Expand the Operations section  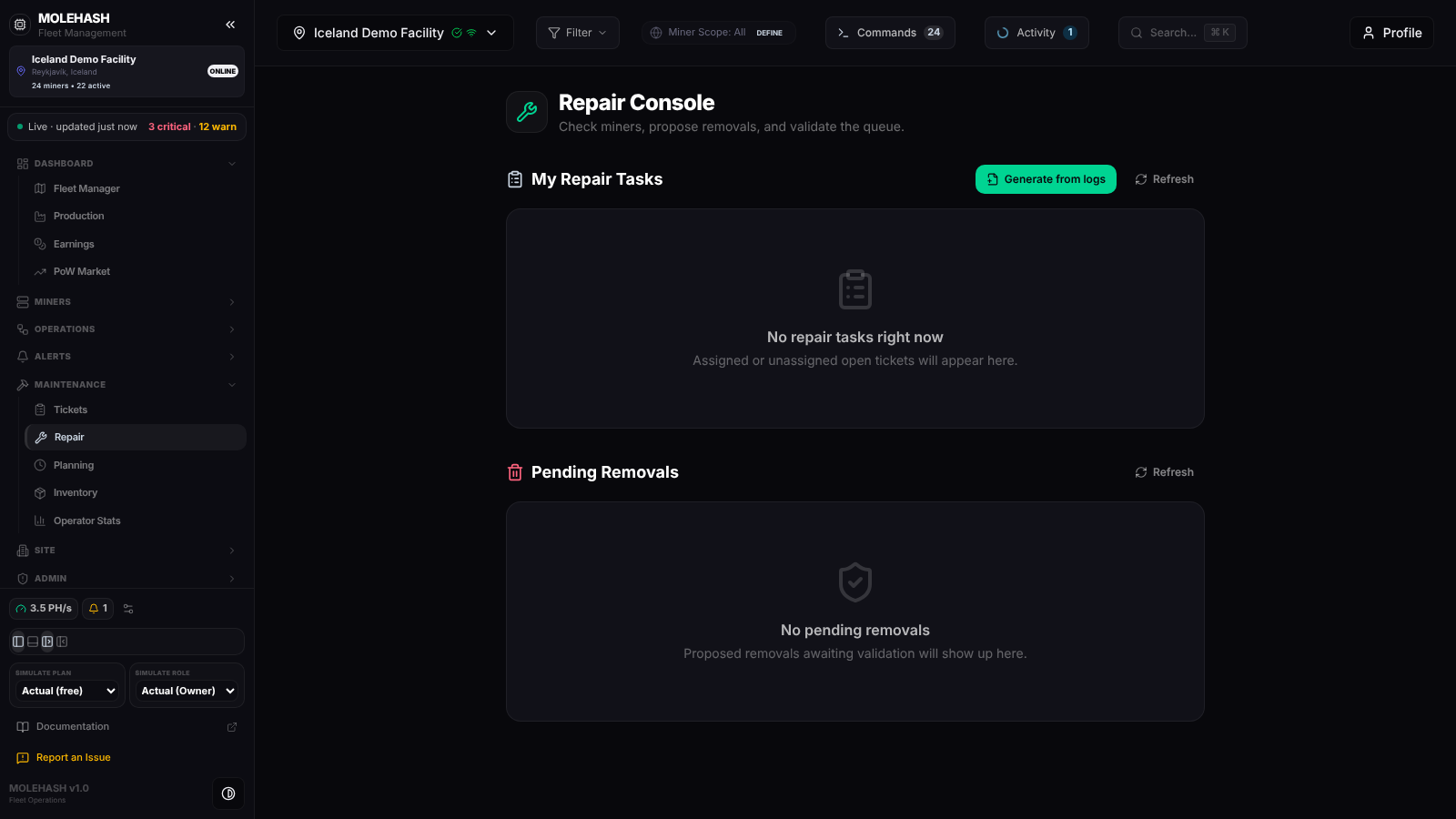click(126, 329)
